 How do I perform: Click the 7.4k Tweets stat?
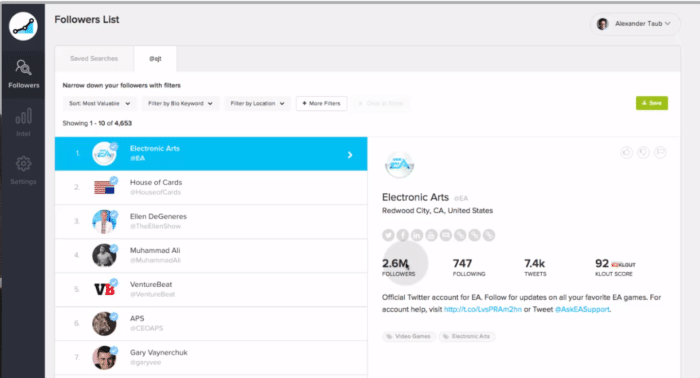535,267
